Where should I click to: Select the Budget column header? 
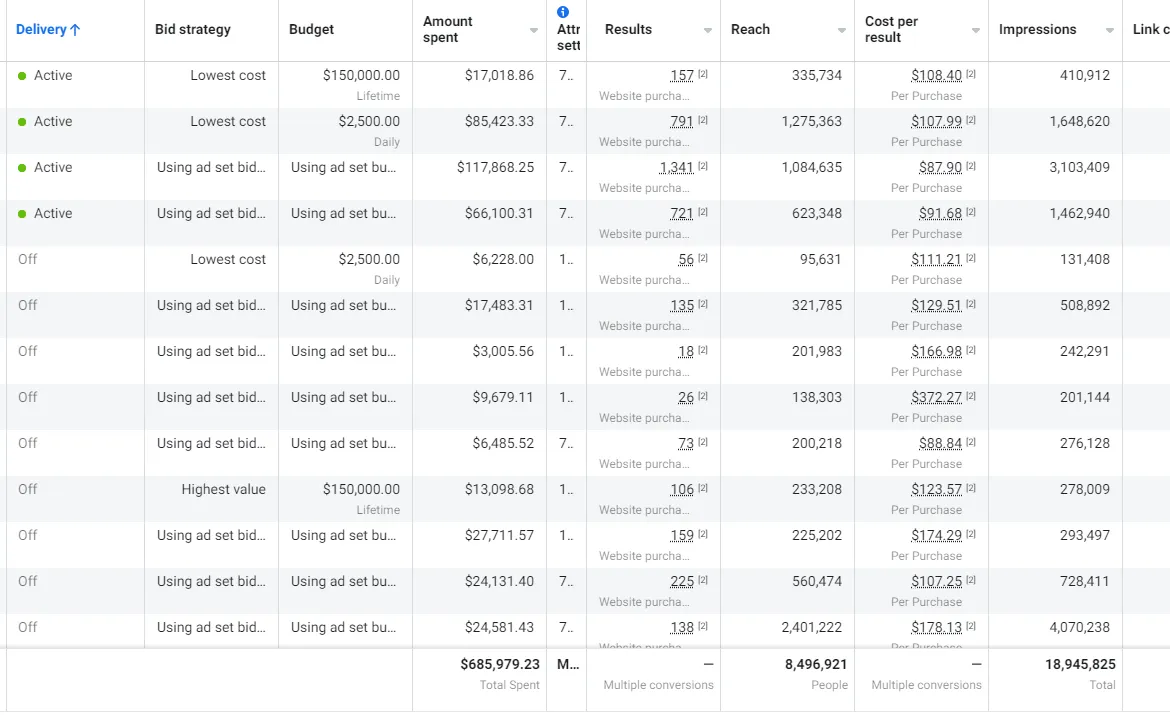point(312,30)
